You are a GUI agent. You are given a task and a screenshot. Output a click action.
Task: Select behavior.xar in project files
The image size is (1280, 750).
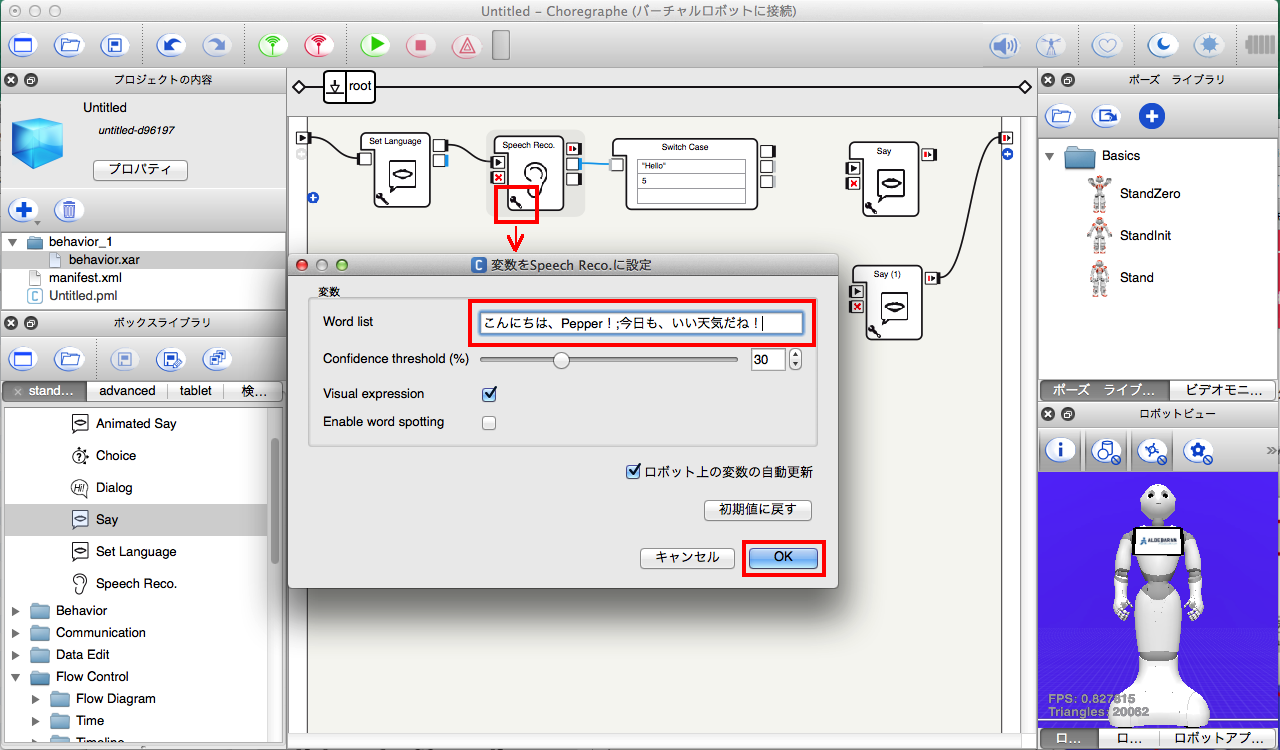click(x=104, y=260)
